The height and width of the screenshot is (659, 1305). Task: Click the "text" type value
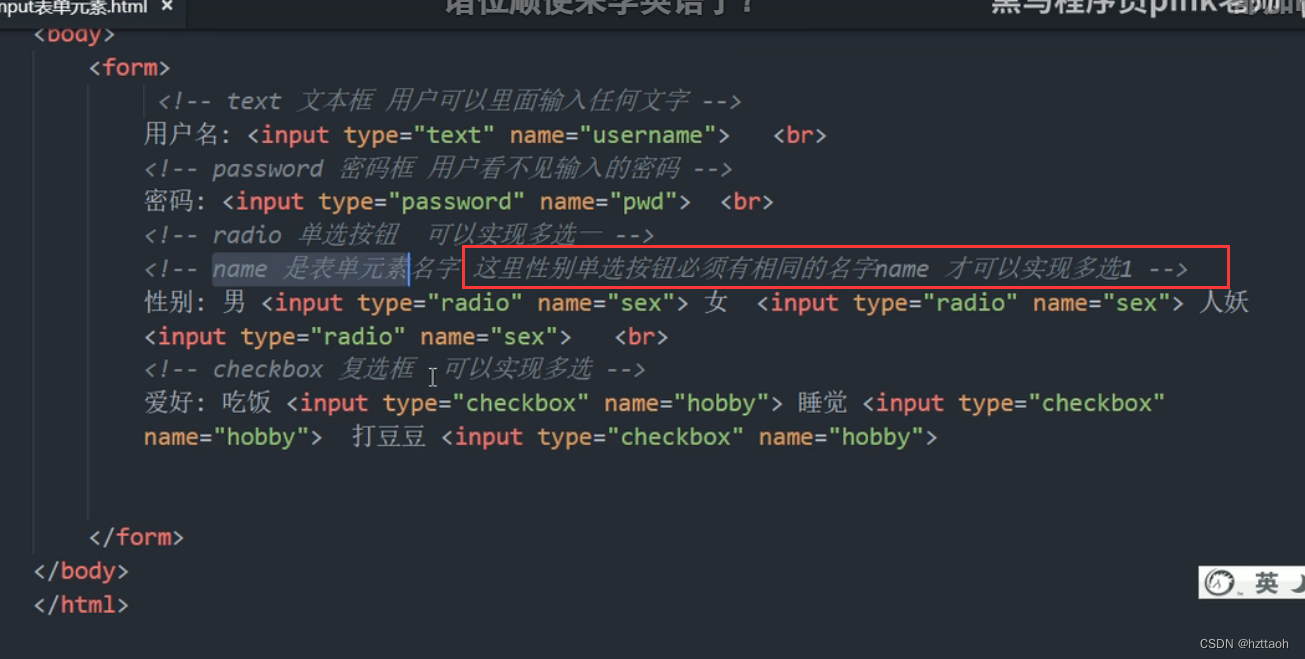(x=455, y=135)
